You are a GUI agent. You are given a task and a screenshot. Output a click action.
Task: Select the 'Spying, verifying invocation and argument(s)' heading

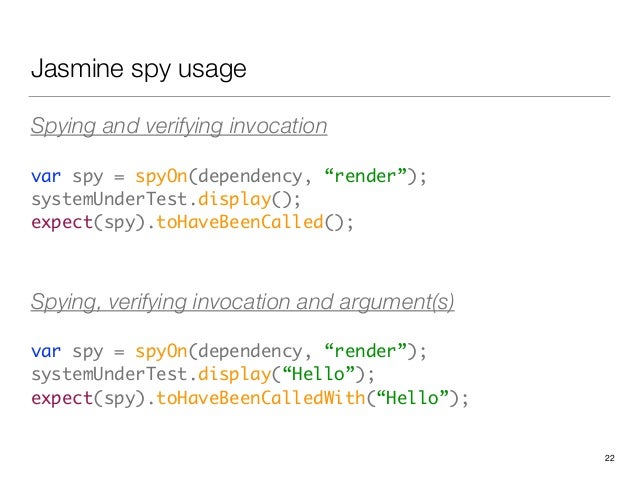(243, 302)
